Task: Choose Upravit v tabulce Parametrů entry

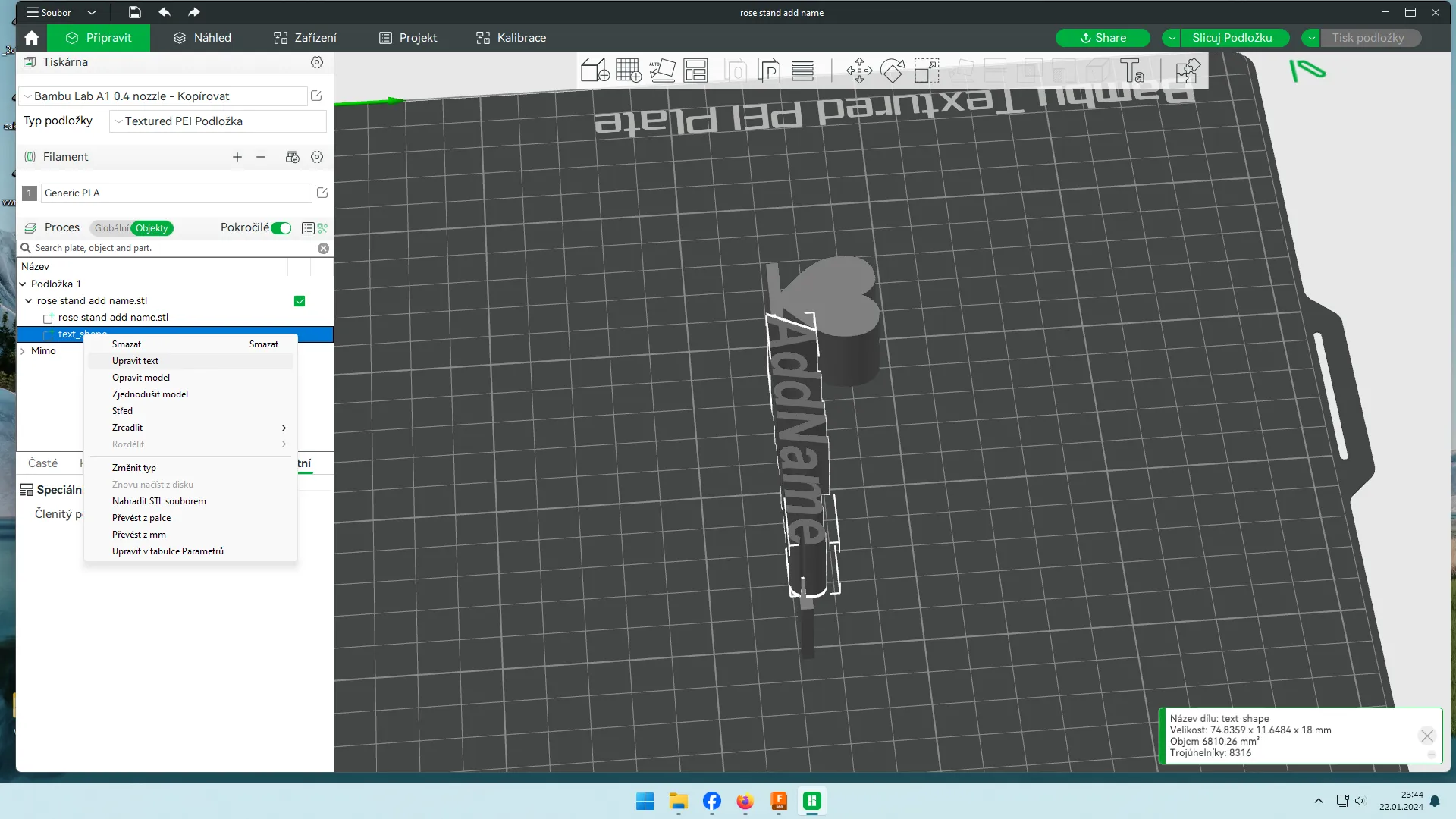Action: click(190, 551)
